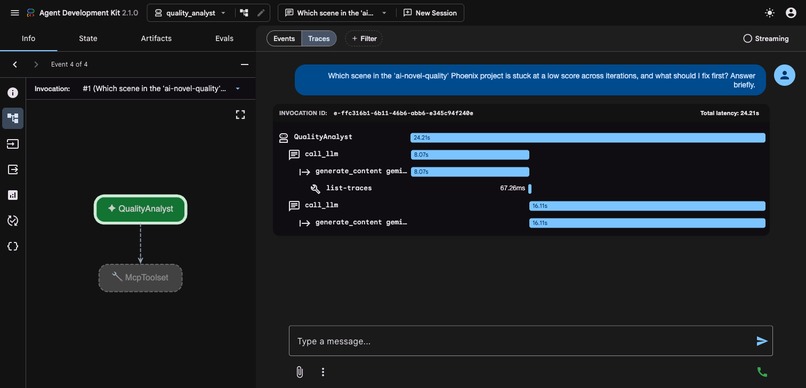Toggle the Streaming option
Screen dimensions: 806x388
tap(765, 39)
